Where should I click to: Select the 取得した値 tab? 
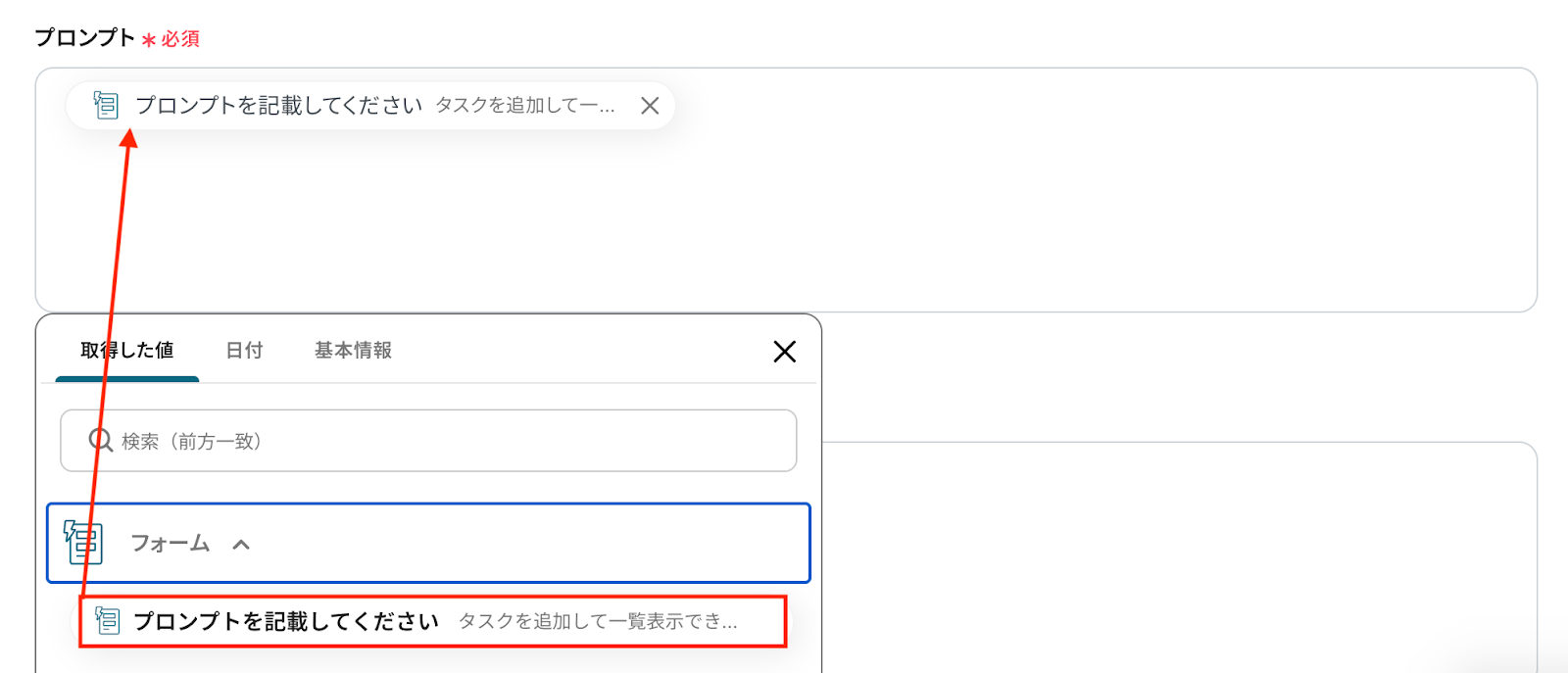coord(127,351)
